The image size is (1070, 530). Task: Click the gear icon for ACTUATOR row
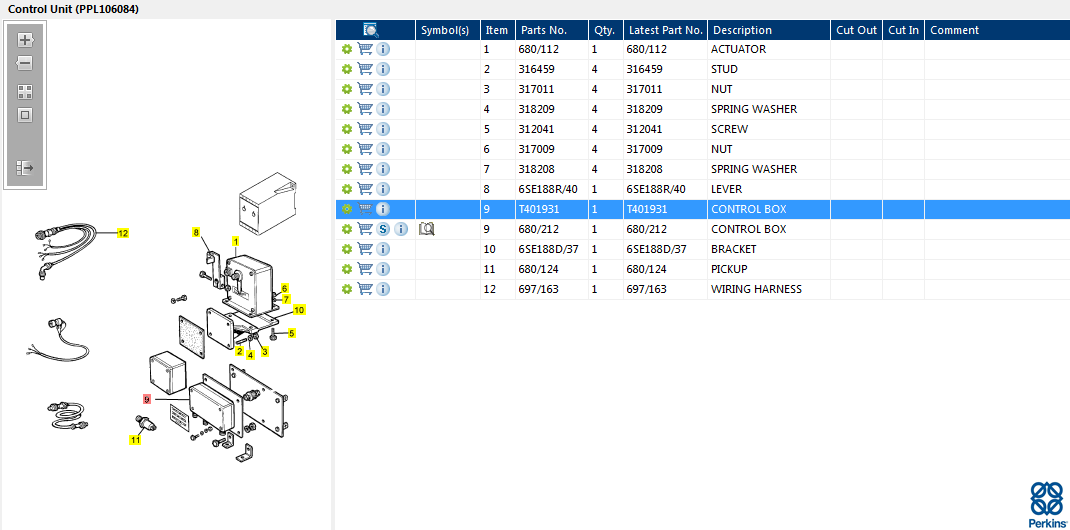(x=347, y=49)
